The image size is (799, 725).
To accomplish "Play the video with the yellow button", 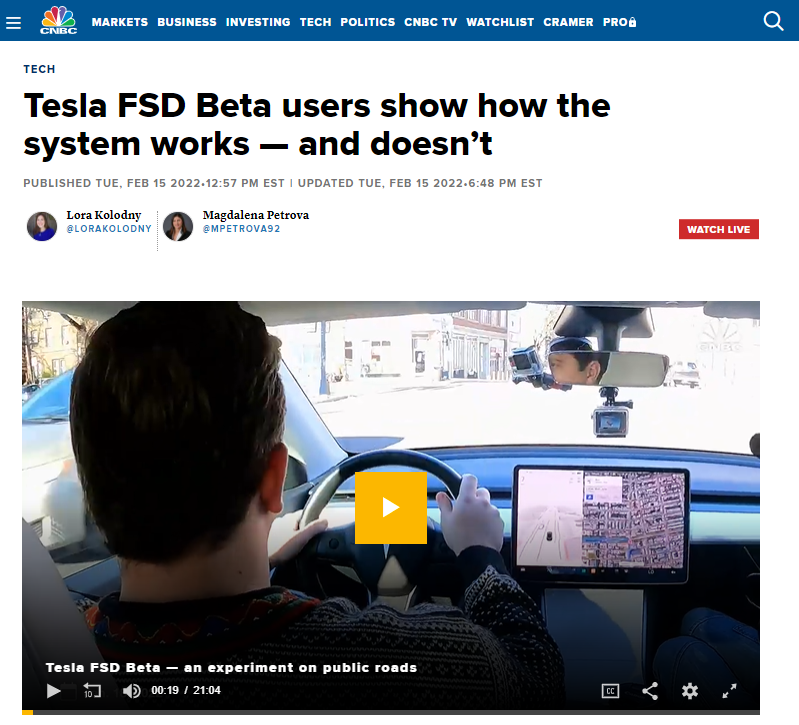I will pyautogui.click(x=391, y=507).
